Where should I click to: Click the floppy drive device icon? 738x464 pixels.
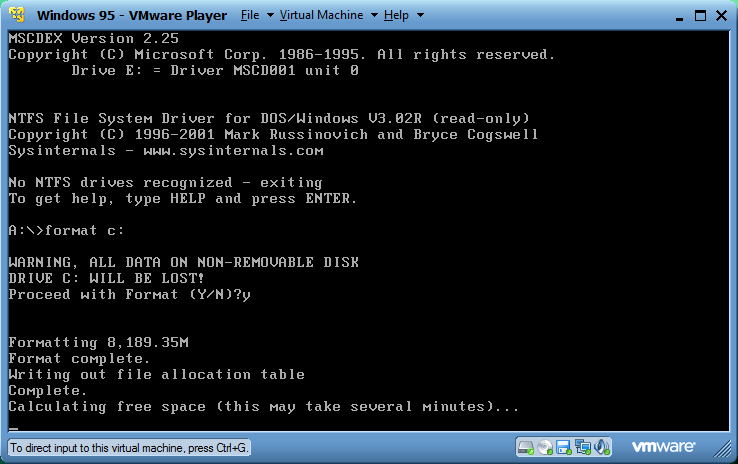click(563, 447)
